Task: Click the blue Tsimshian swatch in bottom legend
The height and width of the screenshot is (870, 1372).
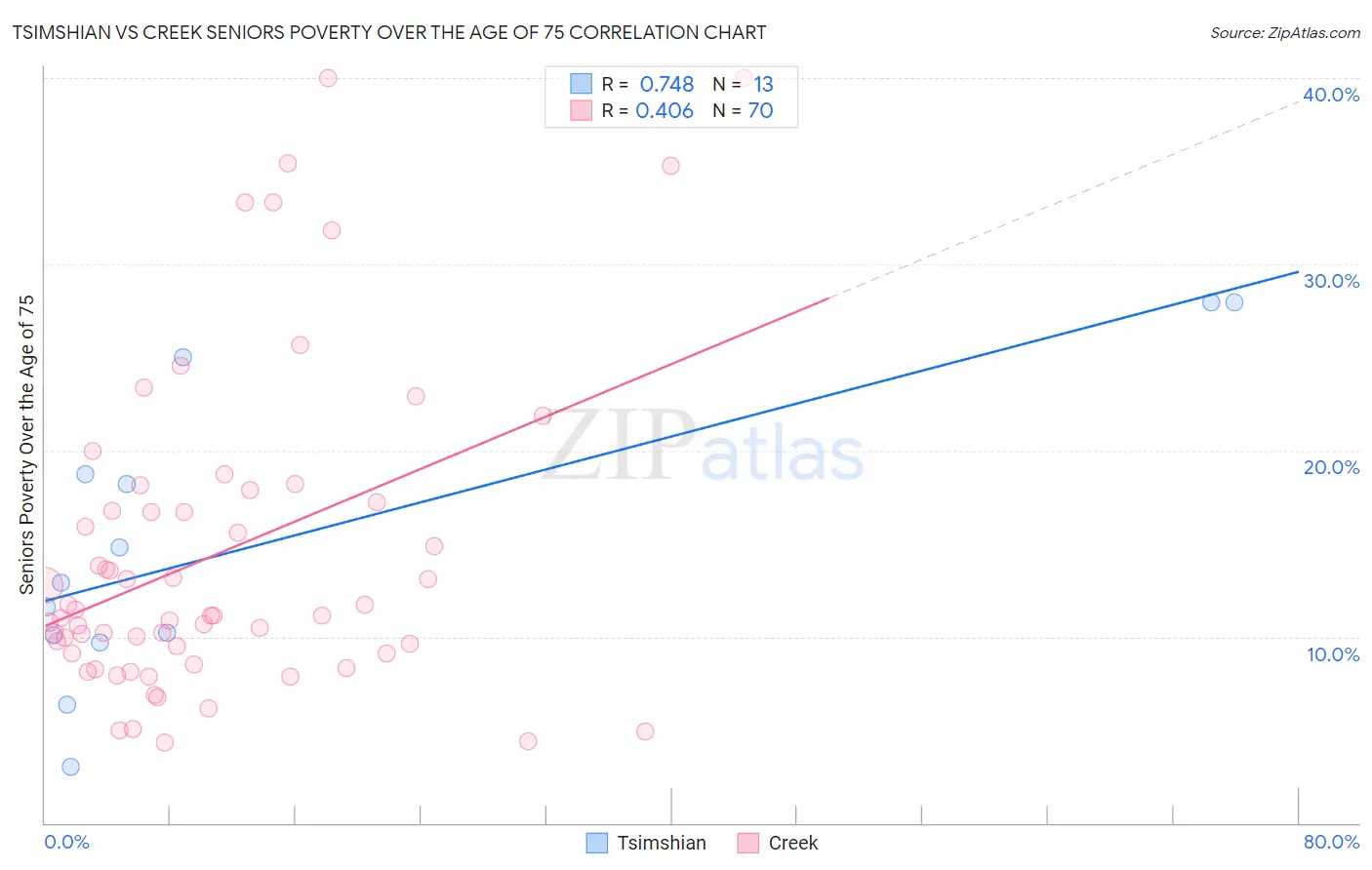Action: pyautogui.click(x=597, y=843)
